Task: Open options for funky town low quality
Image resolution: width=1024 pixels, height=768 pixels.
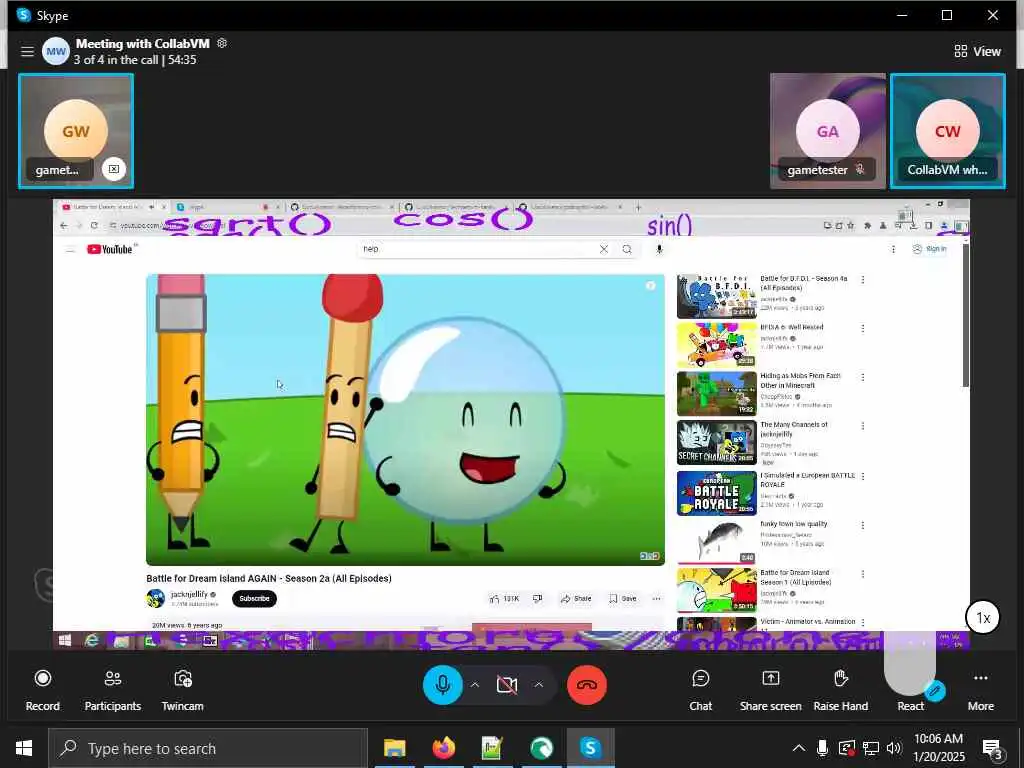Action: [863, 525]
